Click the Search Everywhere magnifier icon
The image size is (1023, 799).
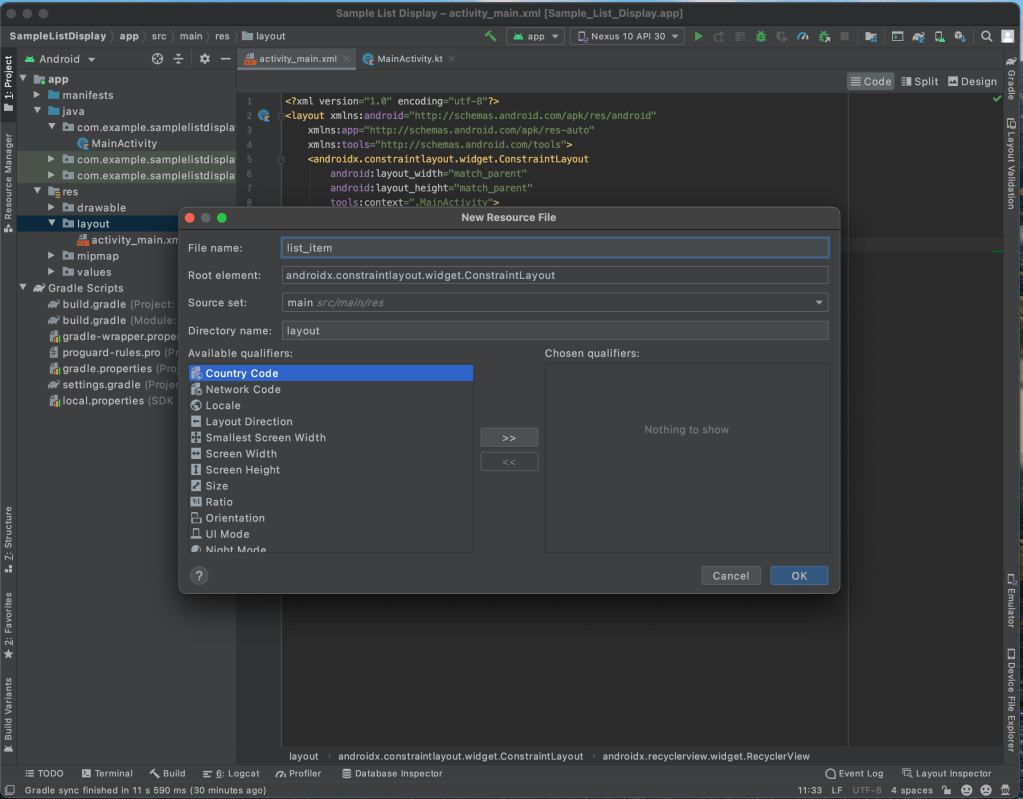tap(986, 36)
